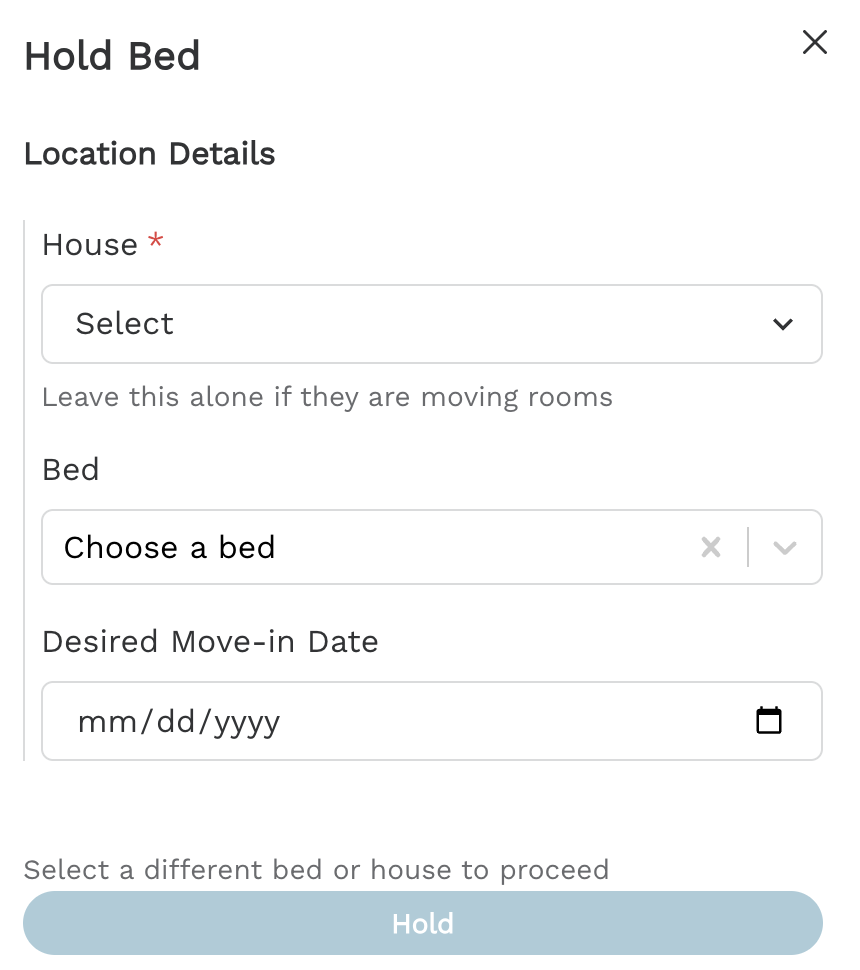
Task: Expand the Bed dropdown chevron
Action: pos(785,547)
